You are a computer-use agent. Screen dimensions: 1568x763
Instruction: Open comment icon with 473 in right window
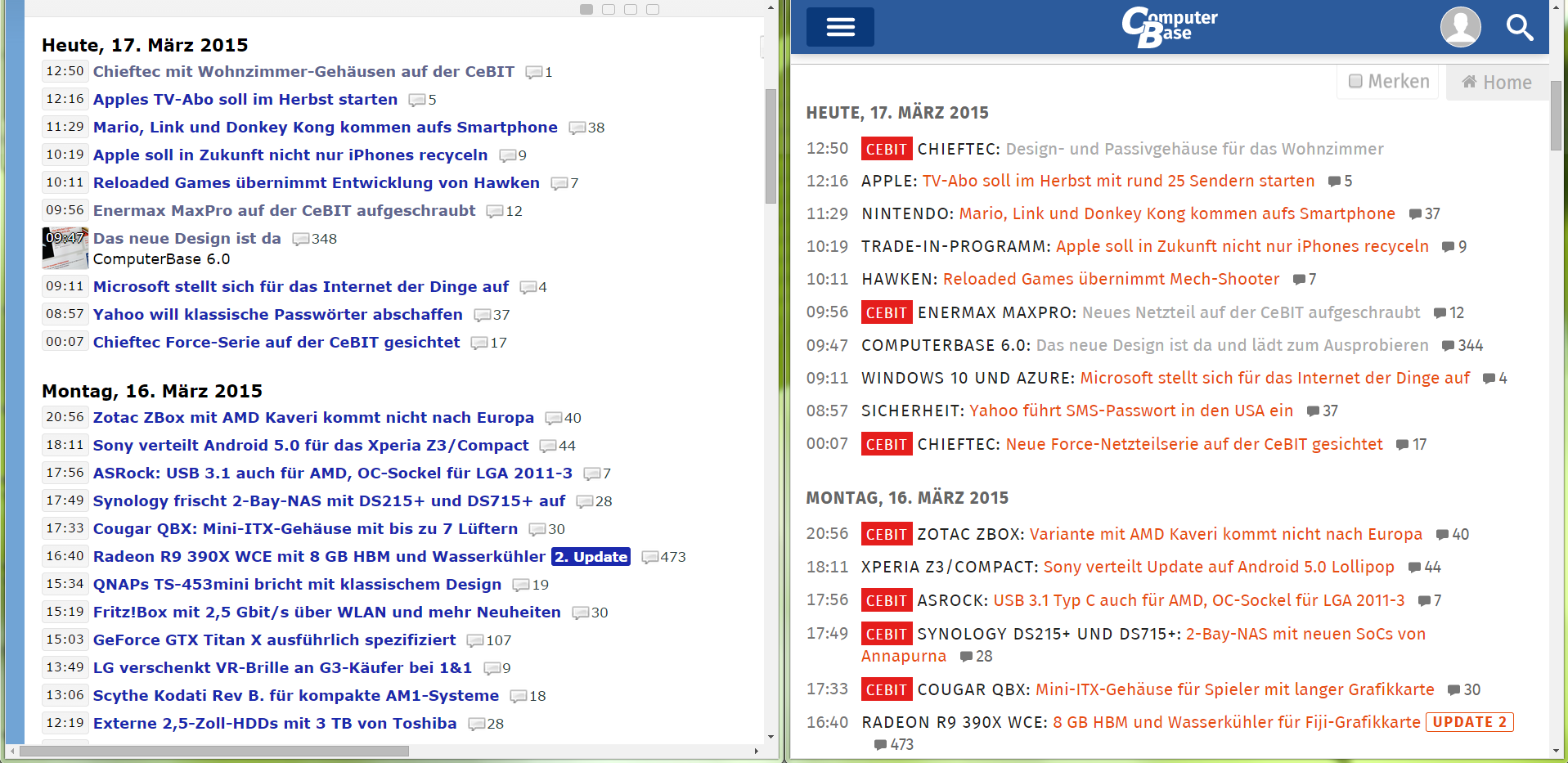coord(880,744)
